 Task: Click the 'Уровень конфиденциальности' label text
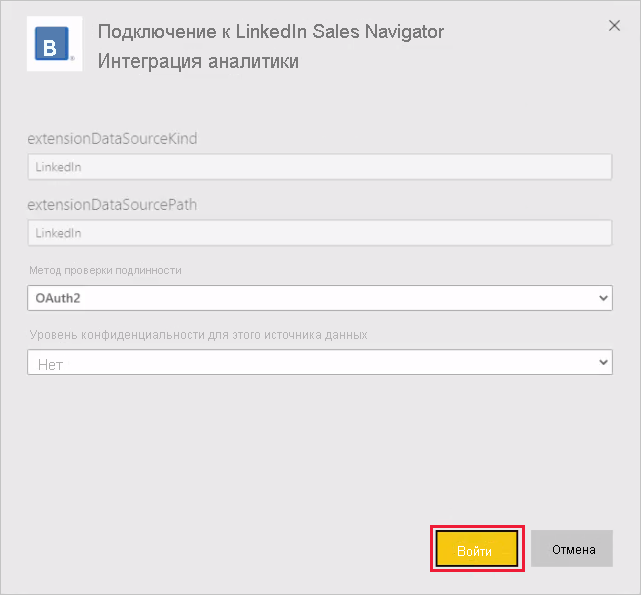click(198, 335)
